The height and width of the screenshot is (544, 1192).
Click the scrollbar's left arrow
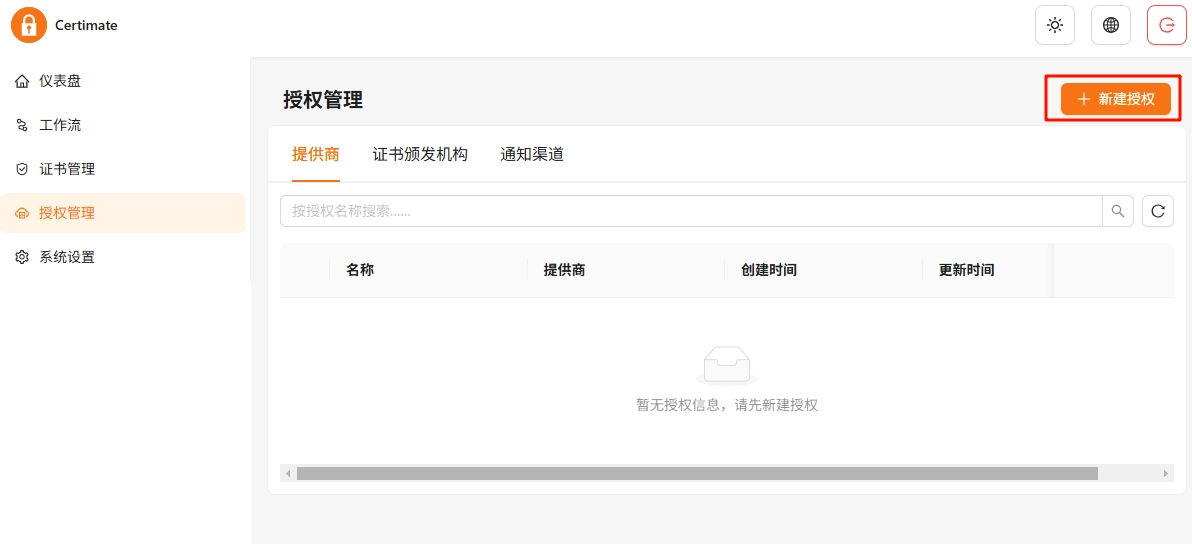click(x=288, y=473)
